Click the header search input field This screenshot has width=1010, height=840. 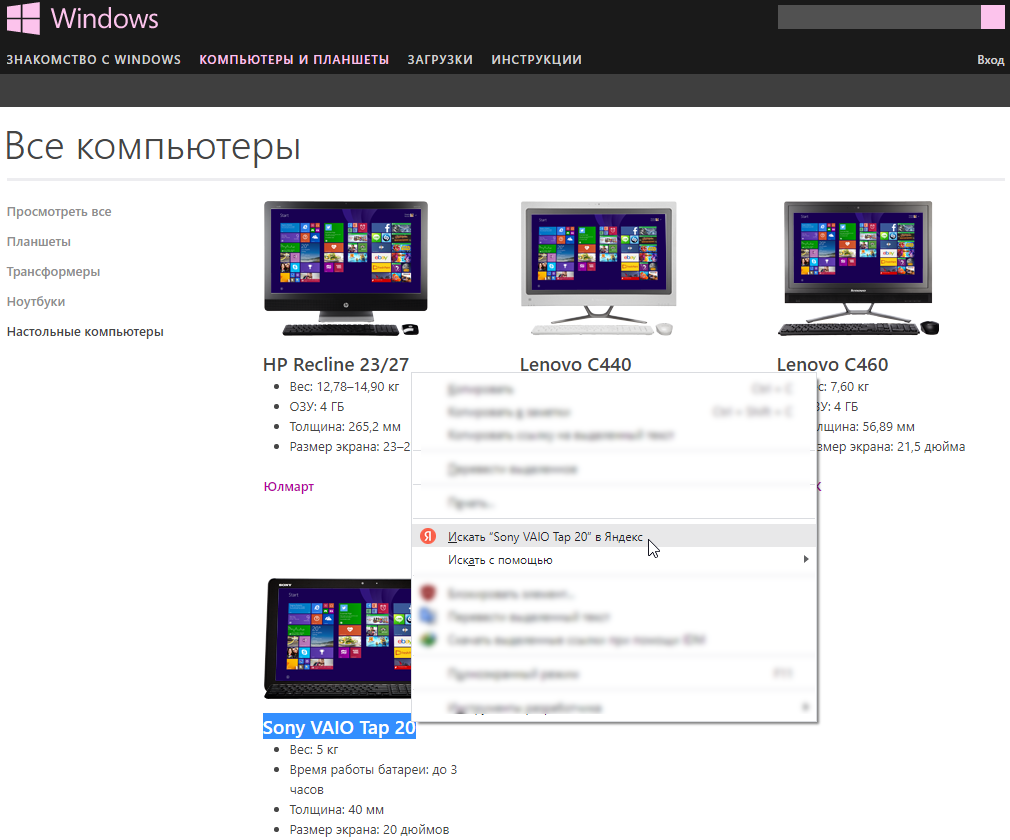pyautogui.click(x=878, y=17)
